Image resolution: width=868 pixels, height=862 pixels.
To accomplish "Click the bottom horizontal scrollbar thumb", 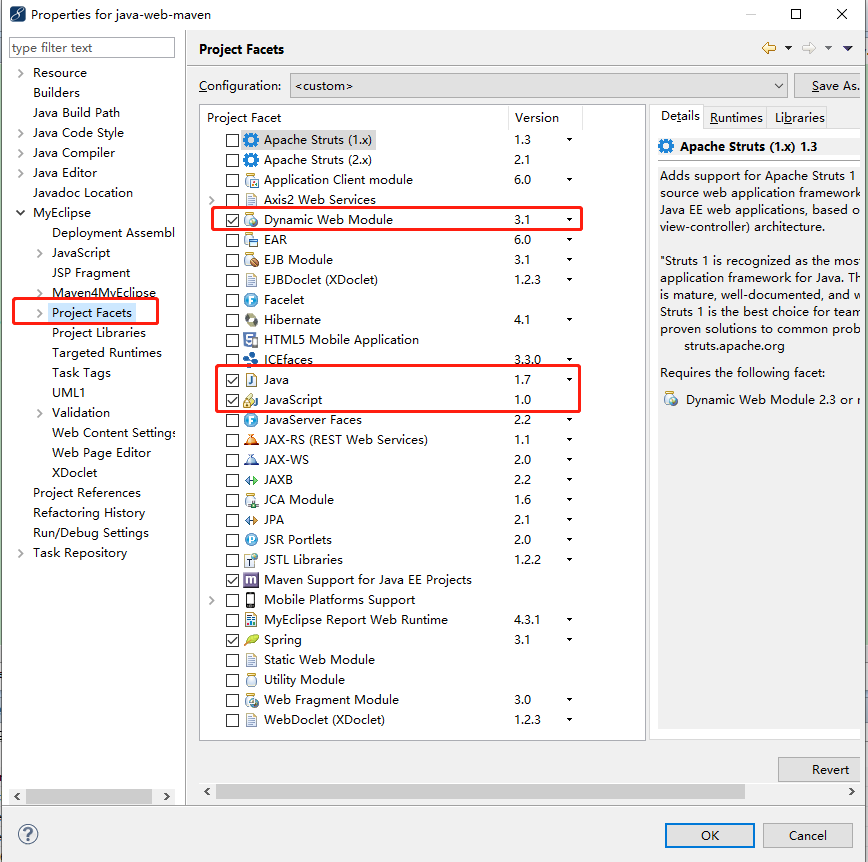I will click(x=480, y=792).
